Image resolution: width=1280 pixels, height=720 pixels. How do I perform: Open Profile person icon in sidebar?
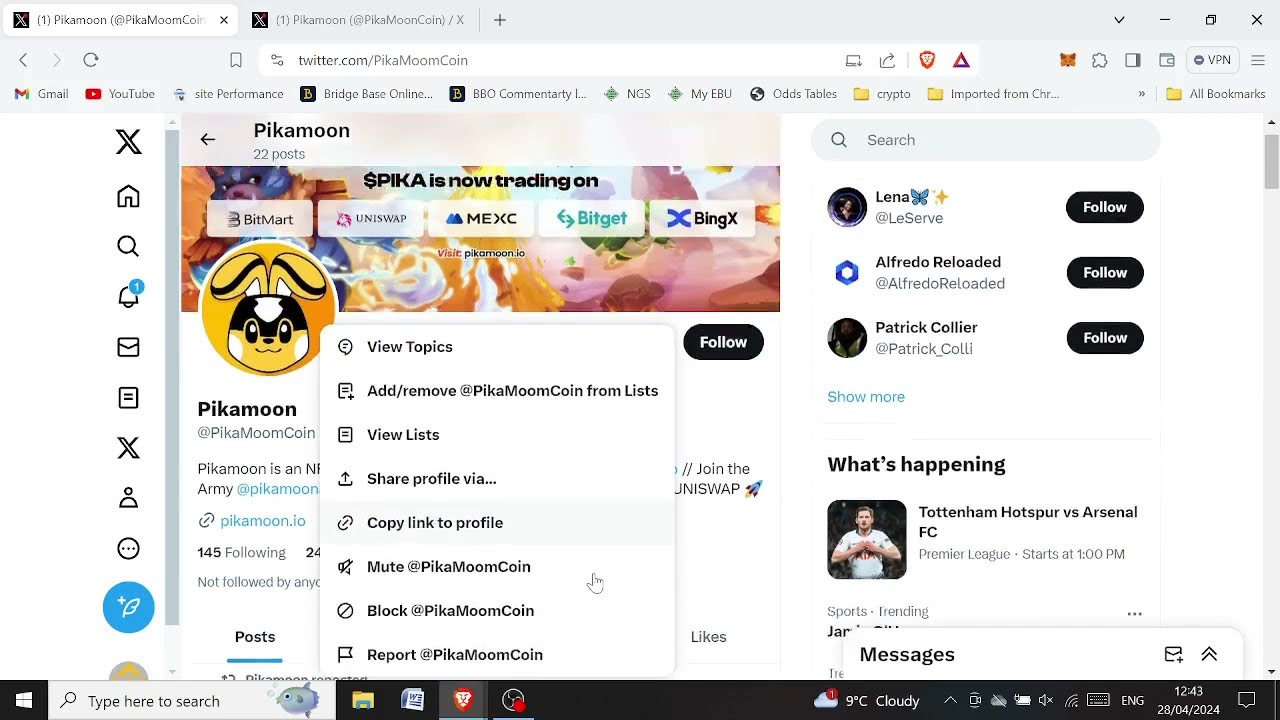tap(128, 498)
